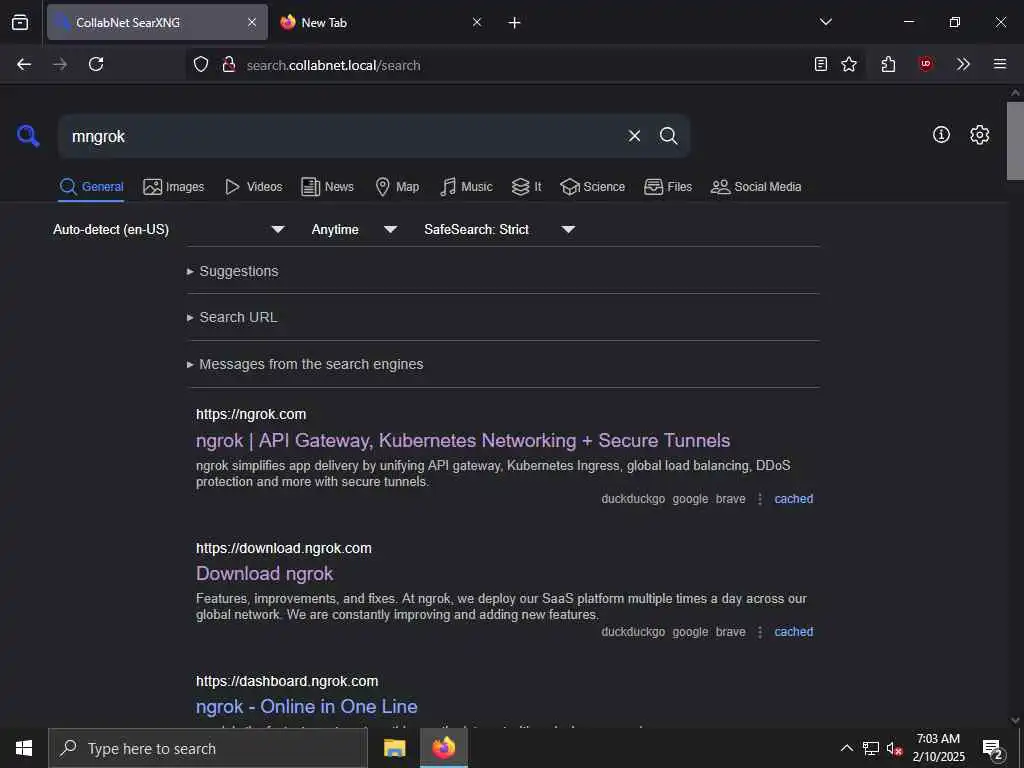Open ngrok - Online in One Line result

(306, 707)
